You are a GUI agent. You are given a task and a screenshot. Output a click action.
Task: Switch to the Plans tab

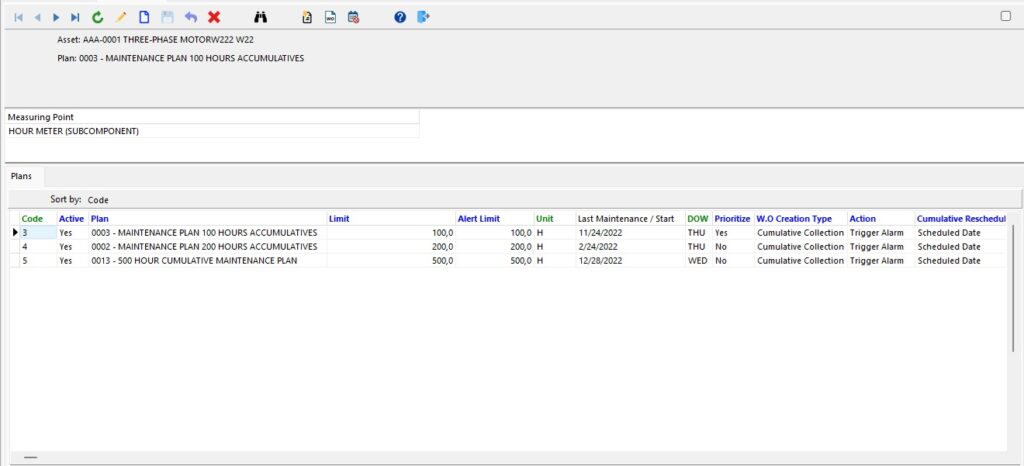tap(22, 176)
